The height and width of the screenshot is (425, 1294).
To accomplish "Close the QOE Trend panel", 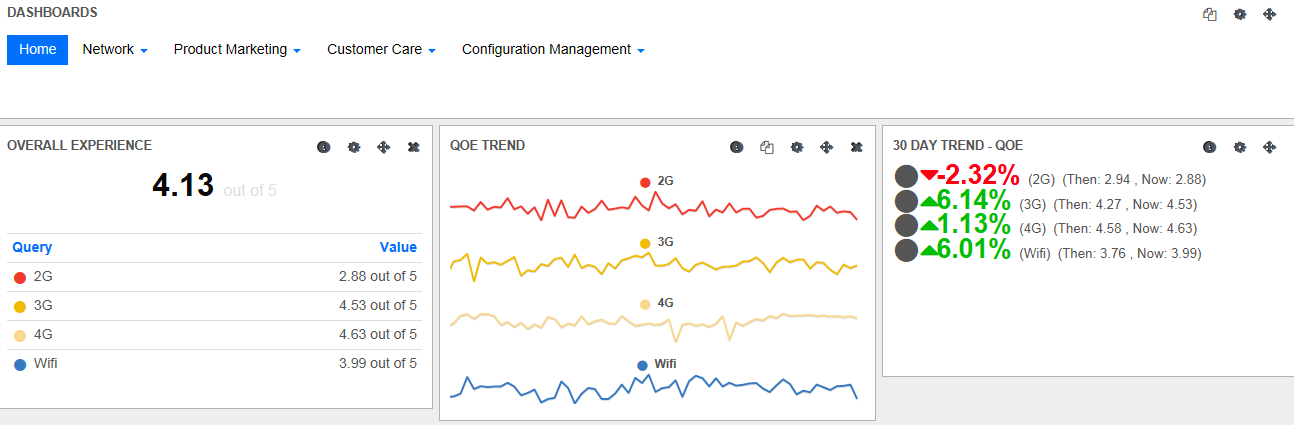I will click(x=856, y=147).
